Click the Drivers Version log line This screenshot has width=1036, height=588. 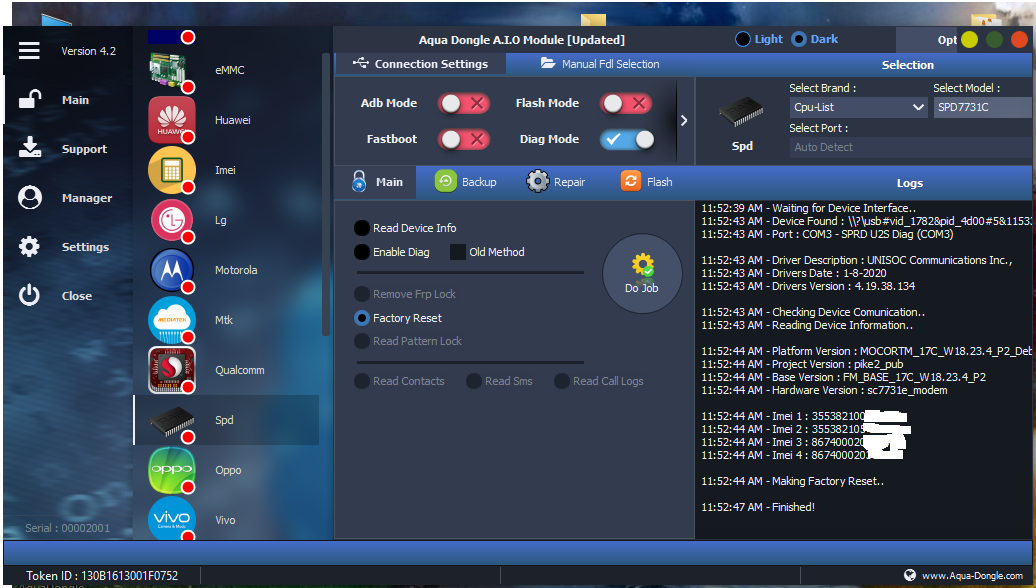pyautogui.click(x=808, y=286)
